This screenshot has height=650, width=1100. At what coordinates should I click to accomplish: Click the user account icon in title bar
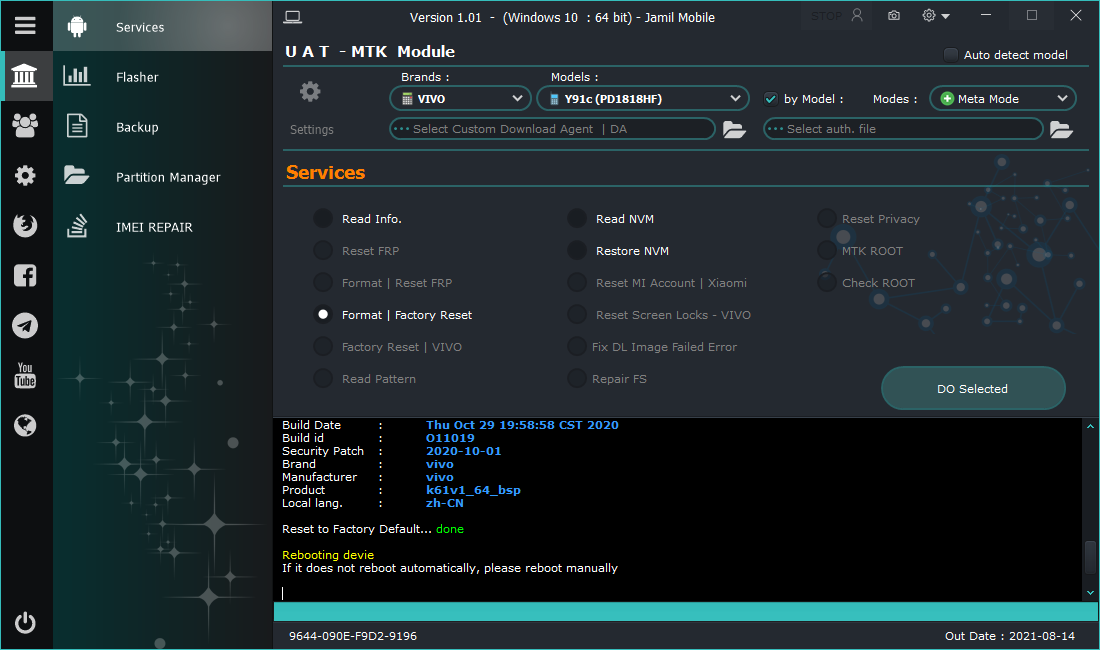857,15
